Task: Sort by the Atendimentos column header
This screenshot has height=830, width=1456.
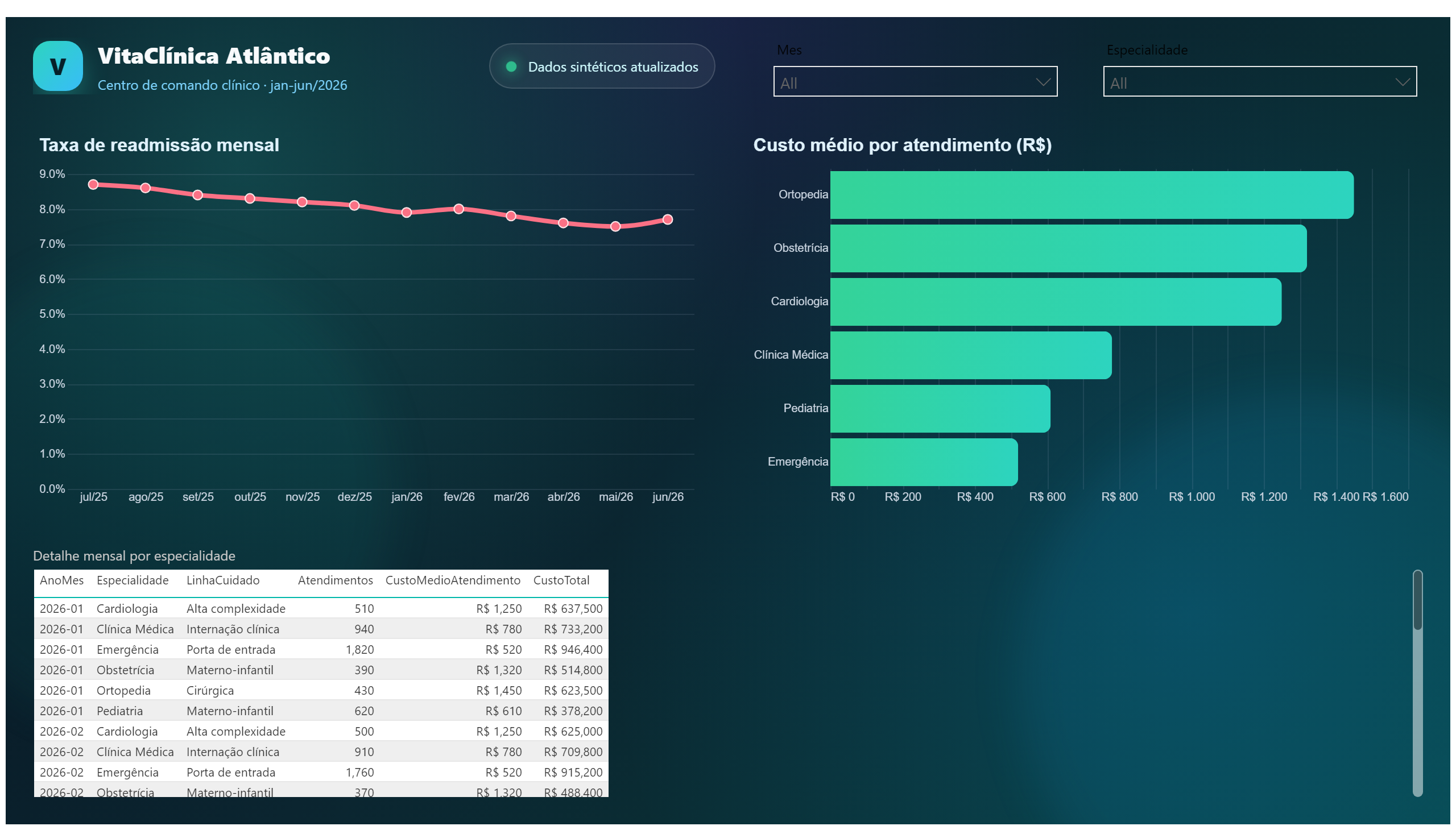Action: (x=336, y=580)
